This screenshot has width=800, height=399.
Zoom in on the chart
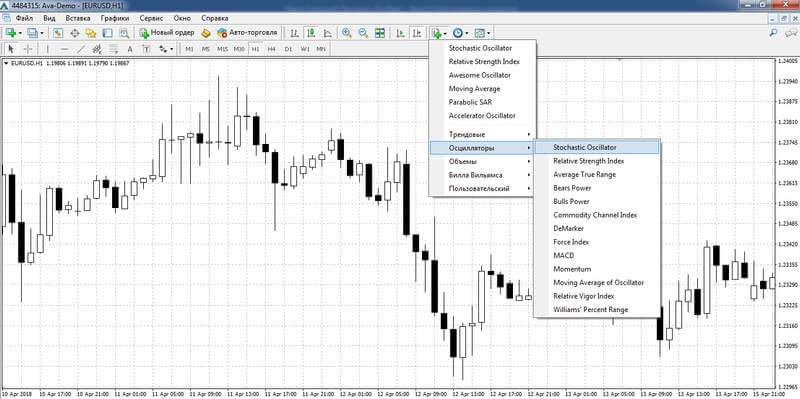[x=346, y=33]
